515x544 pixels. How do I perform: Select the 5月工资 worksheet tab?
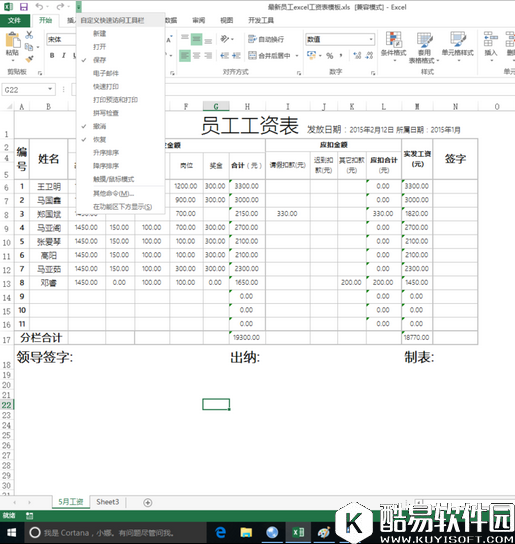coord(71,502)
